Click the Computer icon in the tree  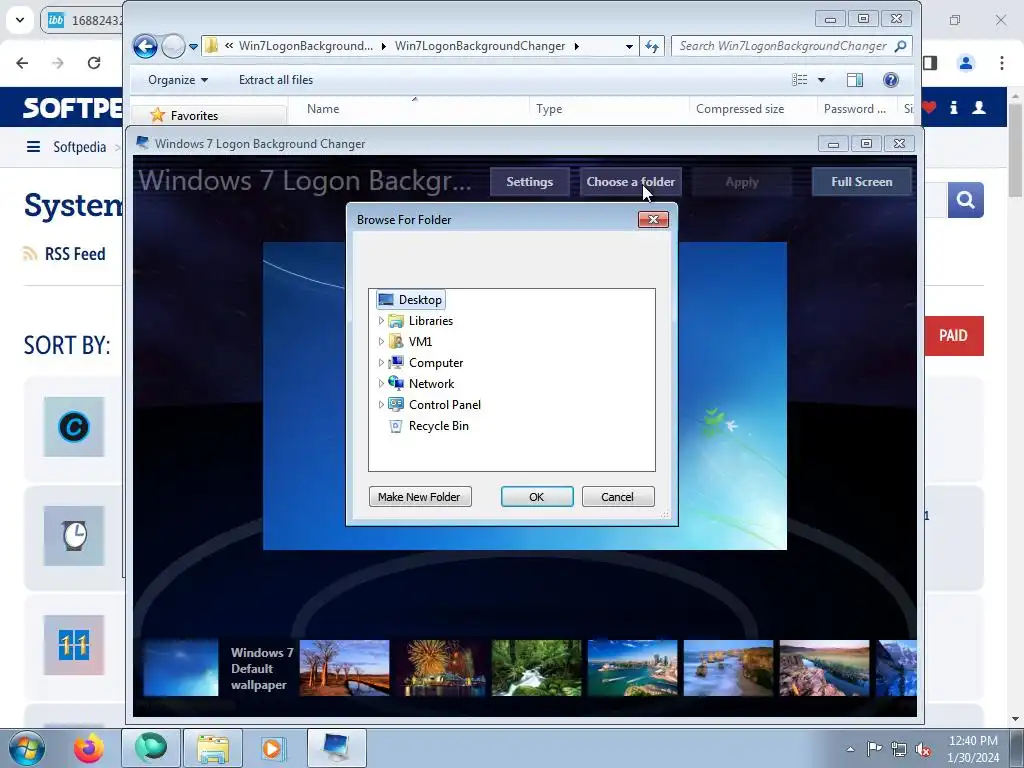(x=396, y=362)
